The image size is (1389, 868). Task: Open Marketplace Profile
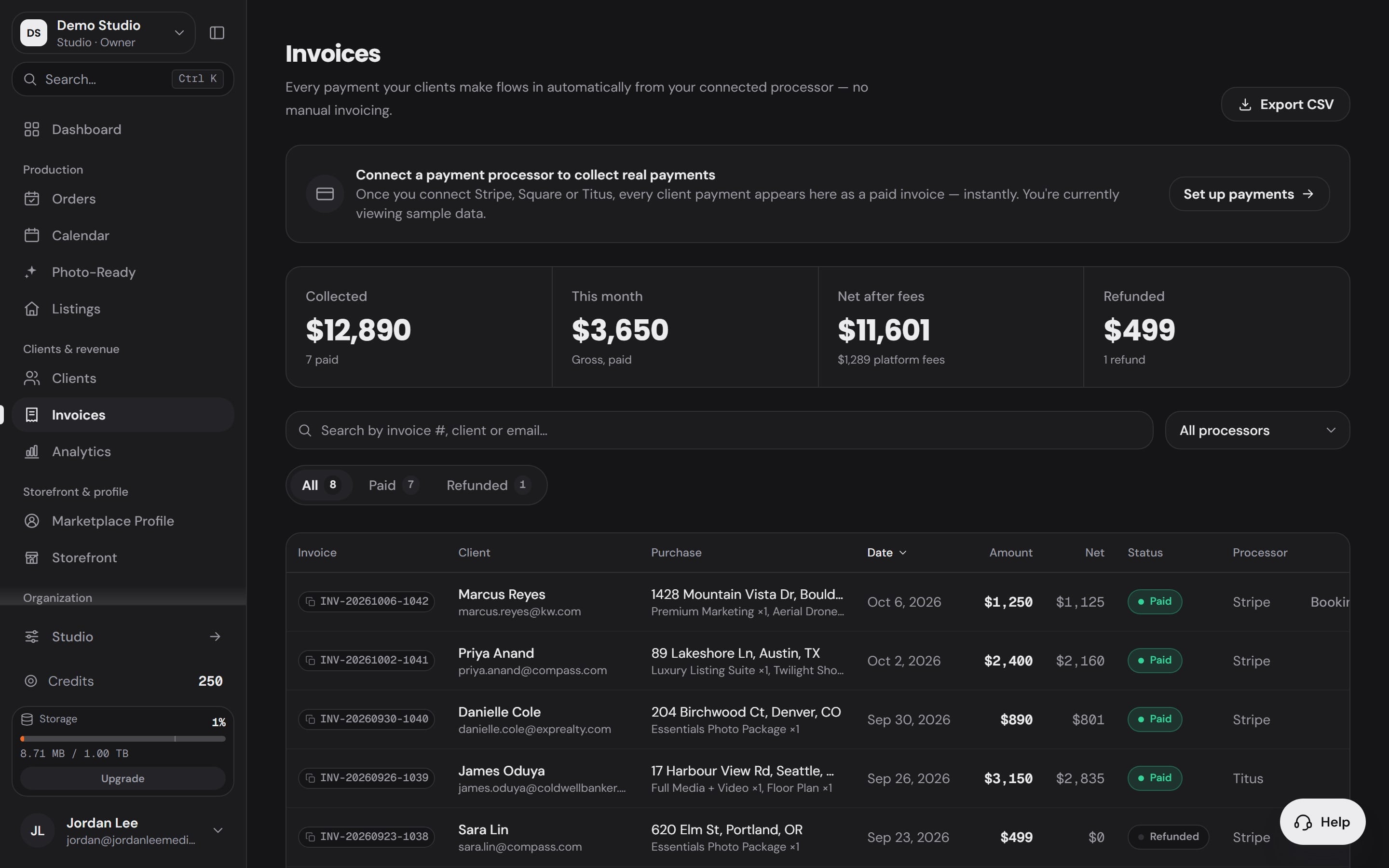(x=123, y=521)
